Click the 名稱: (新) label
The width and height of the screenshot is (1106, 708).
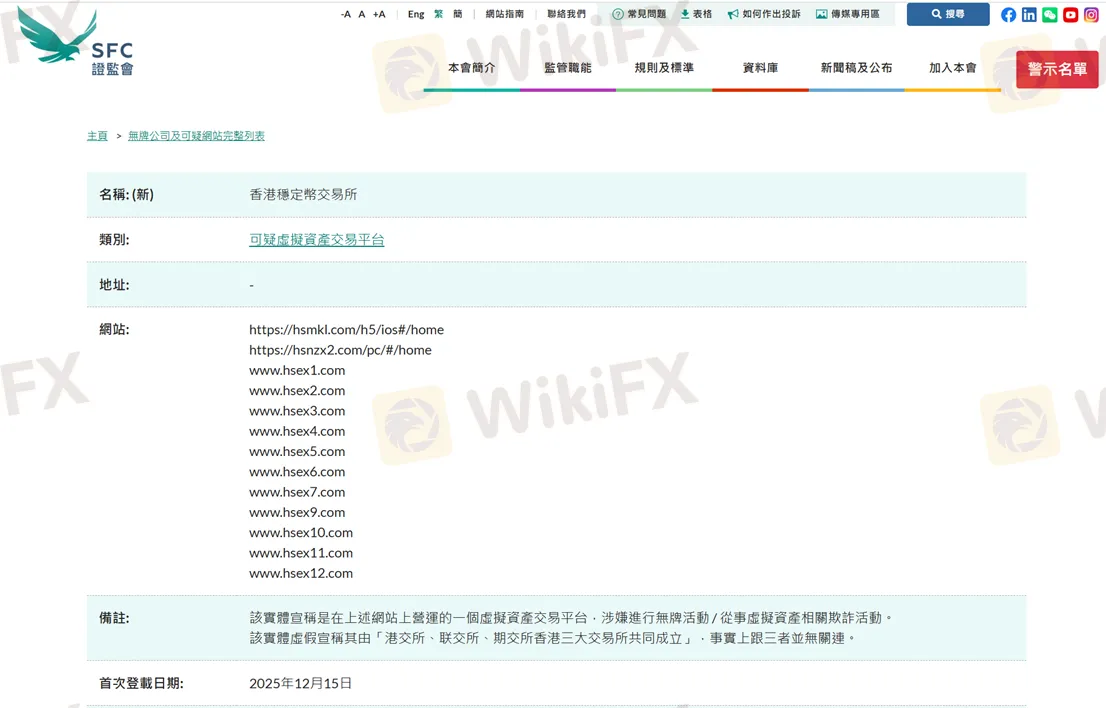point(126,195)
